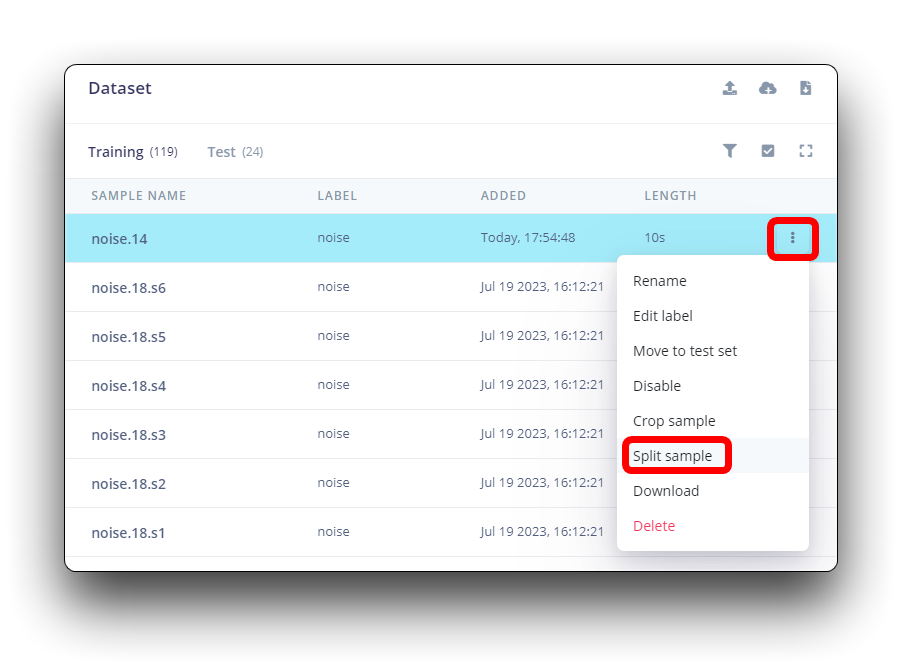Screen dimensions: 902x668
Task: Click the LABEL column header
Action: [x=337, y=196]
